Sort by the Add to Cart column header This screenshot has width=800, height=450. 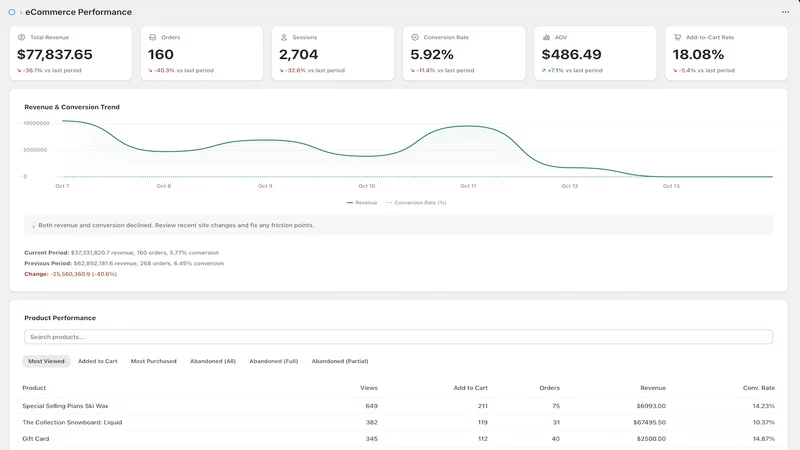click(x=470, y=388)
